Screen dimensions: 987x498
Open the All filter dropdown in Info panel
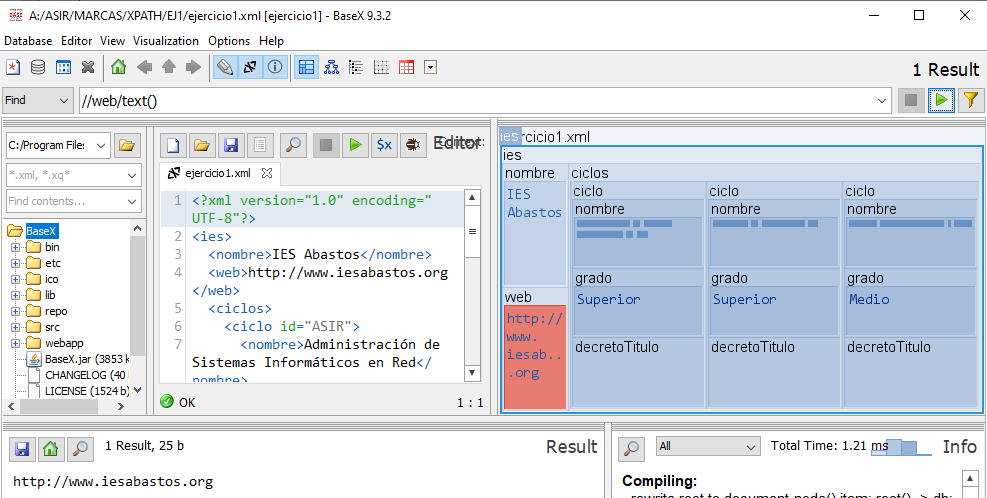point(707,446)
